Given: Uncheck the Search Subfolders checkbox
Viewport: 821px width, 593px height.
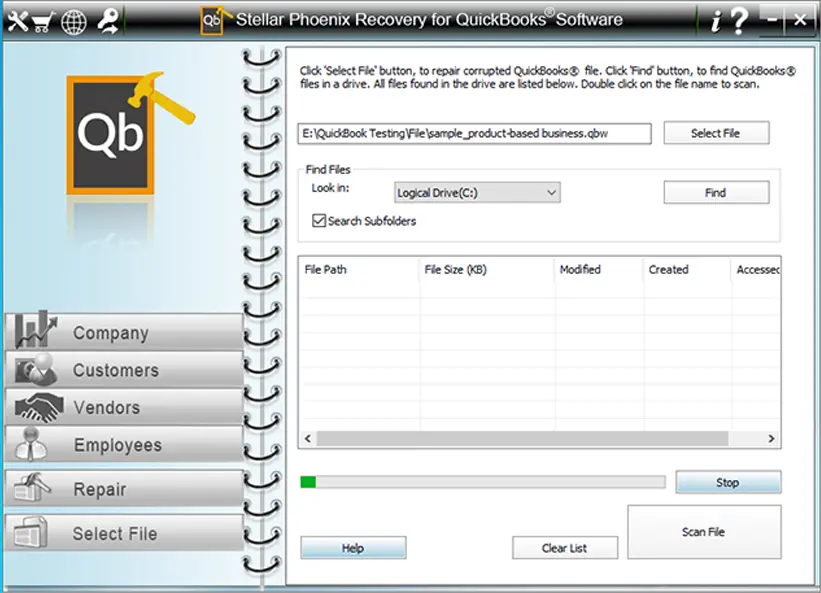Looking at the screenshot, I should pos(319,221).
